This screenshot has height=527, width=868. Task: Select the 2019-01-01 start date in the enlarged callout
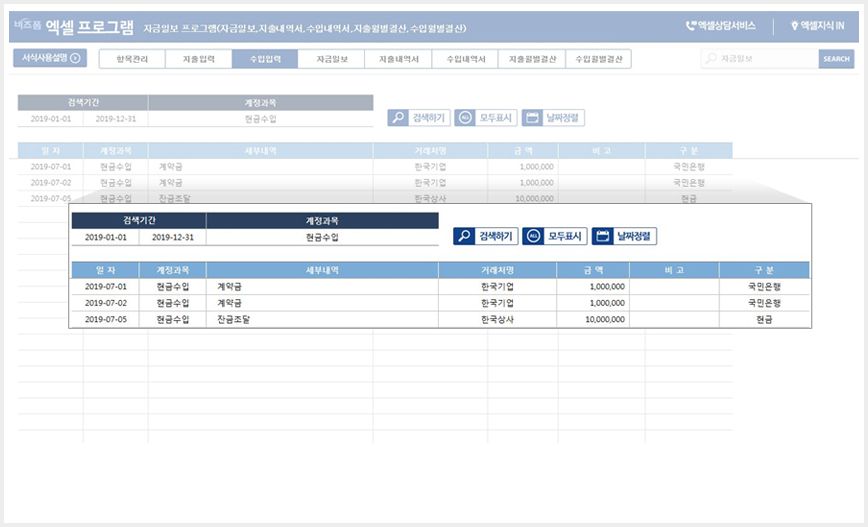click(x=105, y=237)
